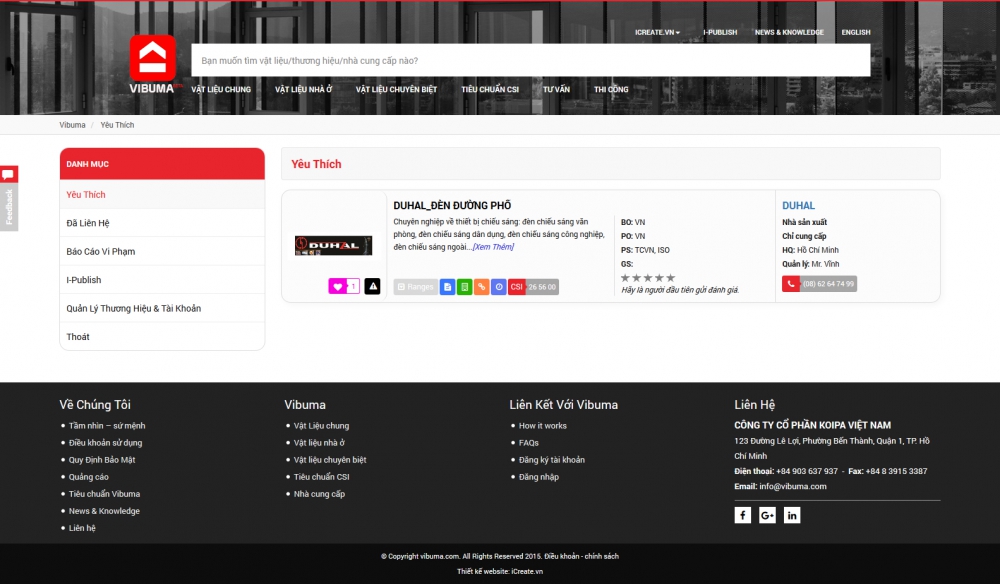This screenshot has width=1000, height=584.
Task: Open Vibuma LinkedIn icon
Action: point(792,515)
